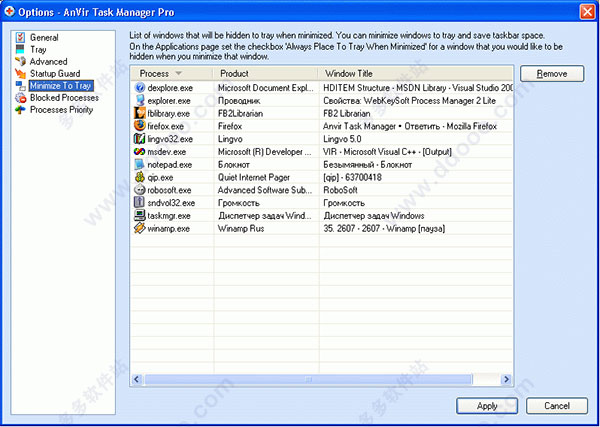Close the Options dialog window
The image size is (600, 427).
pyautogui.click(x=587, y=12)
